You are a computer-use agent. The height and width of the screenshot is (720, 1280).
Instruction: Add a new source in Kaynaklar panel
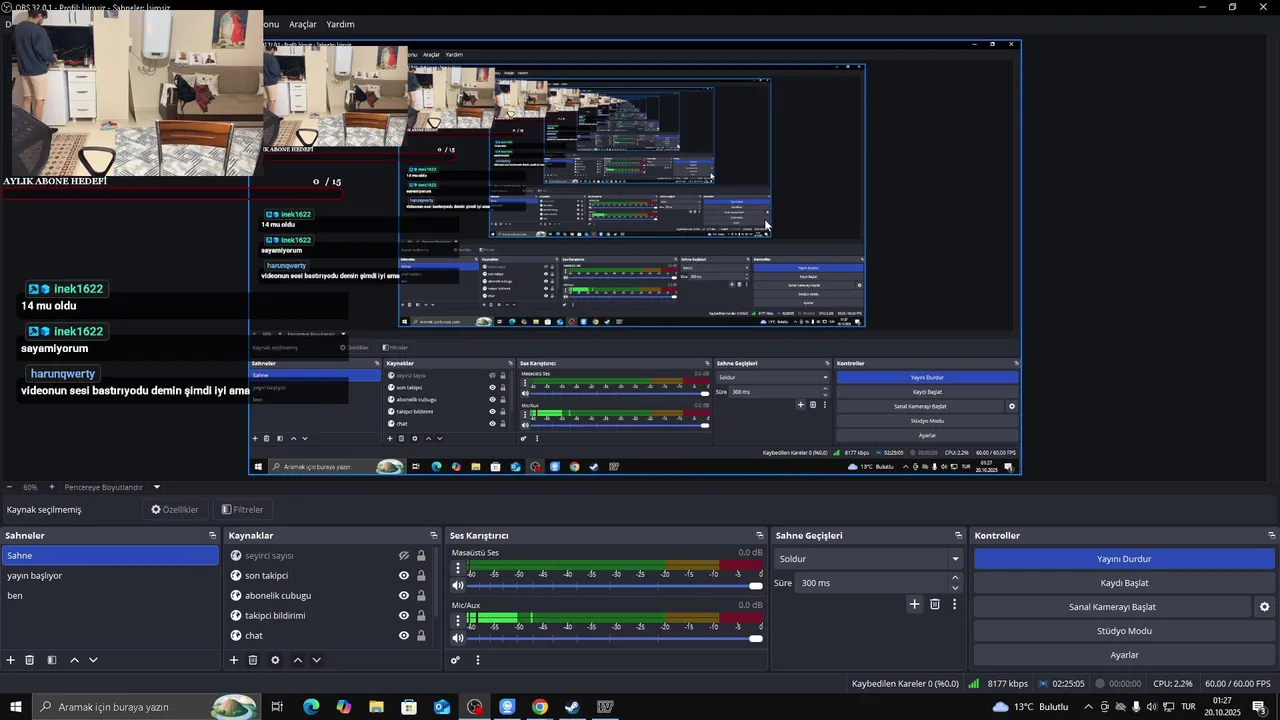tap(234, 660)
